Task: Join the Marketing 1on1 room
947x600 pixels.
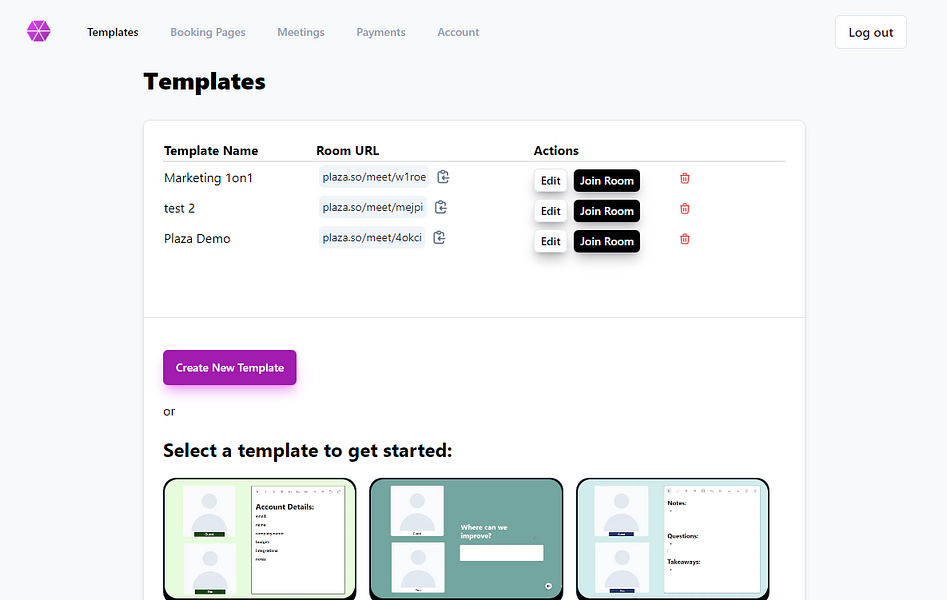Action: point(606,181)
